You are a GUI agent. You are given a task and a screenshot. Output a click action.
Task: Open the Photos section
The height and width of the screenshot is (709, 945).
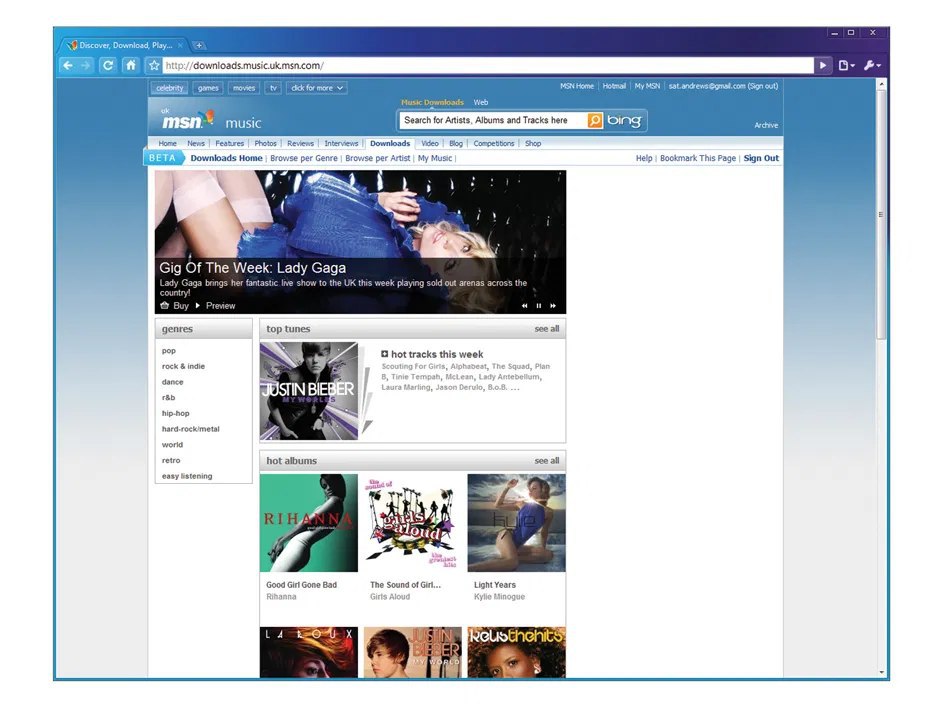[x=265, y=143]
